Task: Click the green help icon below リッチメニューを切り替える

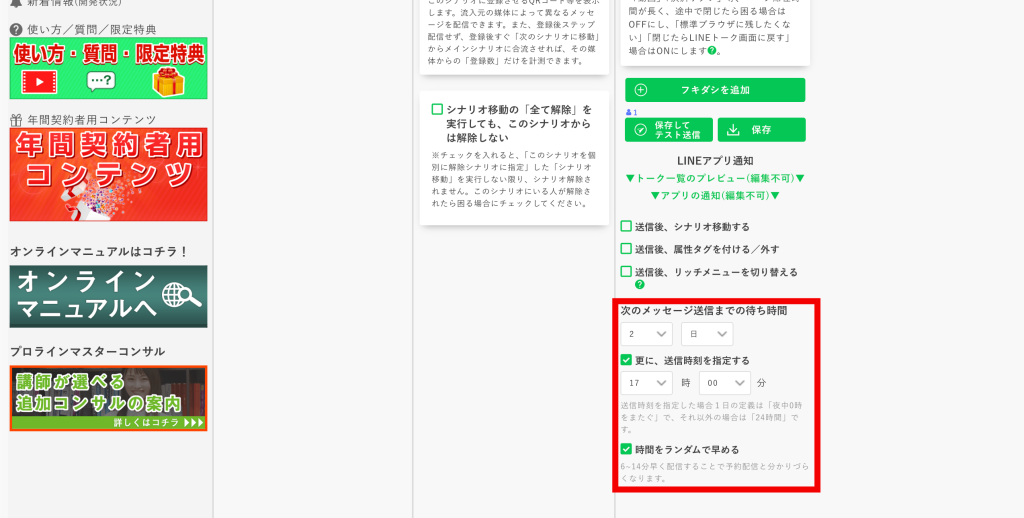Action: coord(639,285)
